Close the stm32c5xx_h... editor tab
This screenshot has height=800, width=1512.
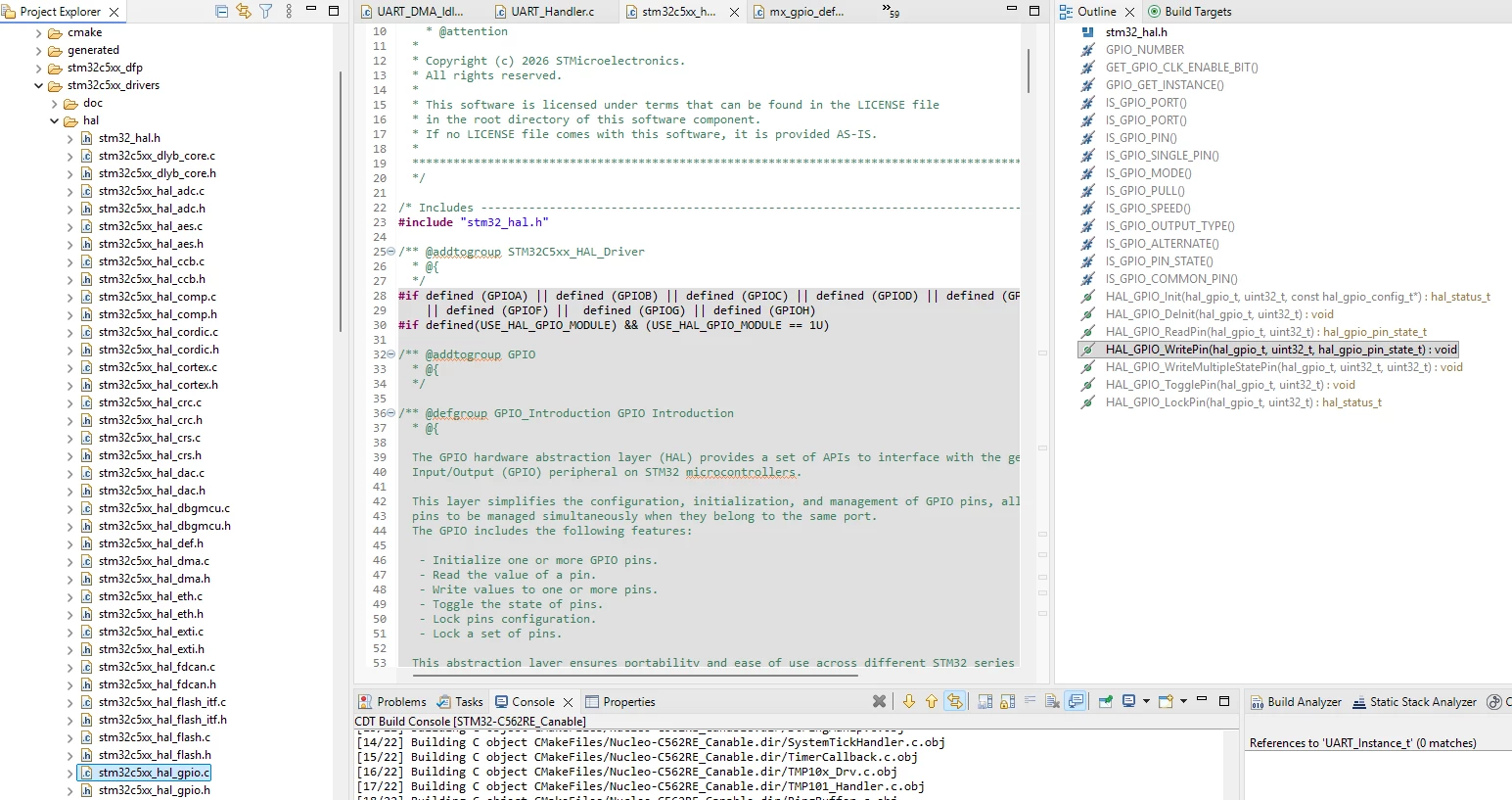click(734, 12)
